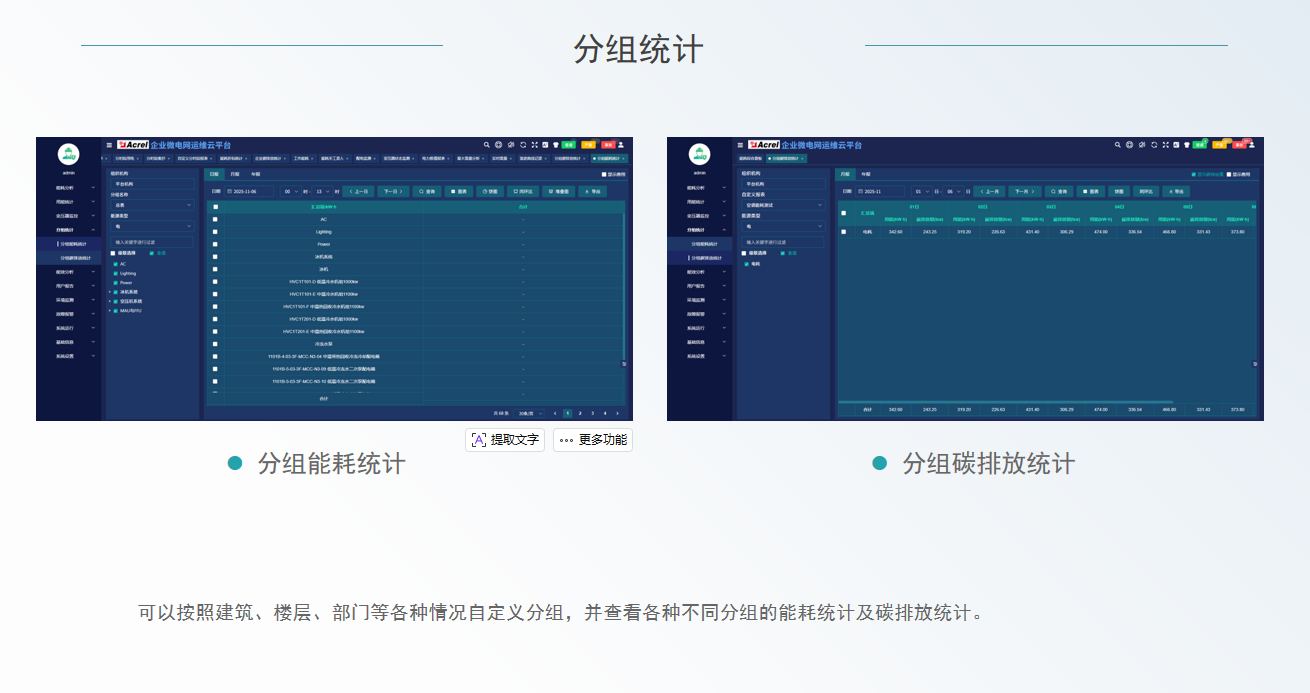1310x693 pixels.
Task: Click the shirt theme icon in left screenshot
Action: tap(556, 145)
